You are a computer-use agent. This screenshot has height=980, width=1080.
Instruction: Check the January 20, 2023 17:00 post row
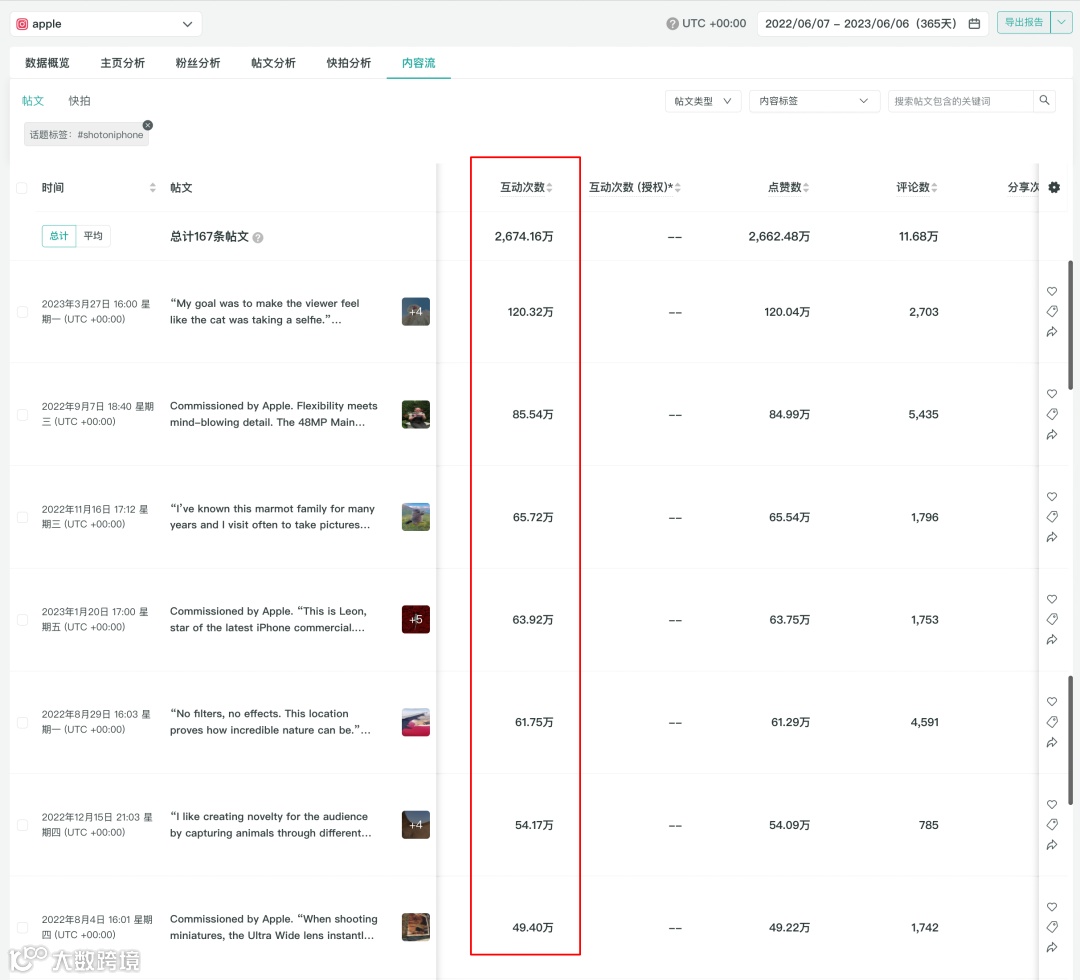click(22, 620)
